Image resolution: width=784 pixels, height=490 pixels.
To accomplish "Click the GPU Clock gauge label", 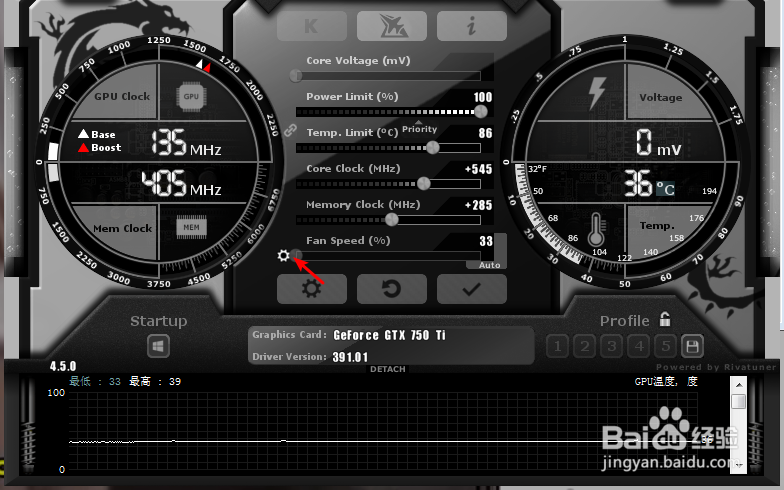I will point(122,96).
